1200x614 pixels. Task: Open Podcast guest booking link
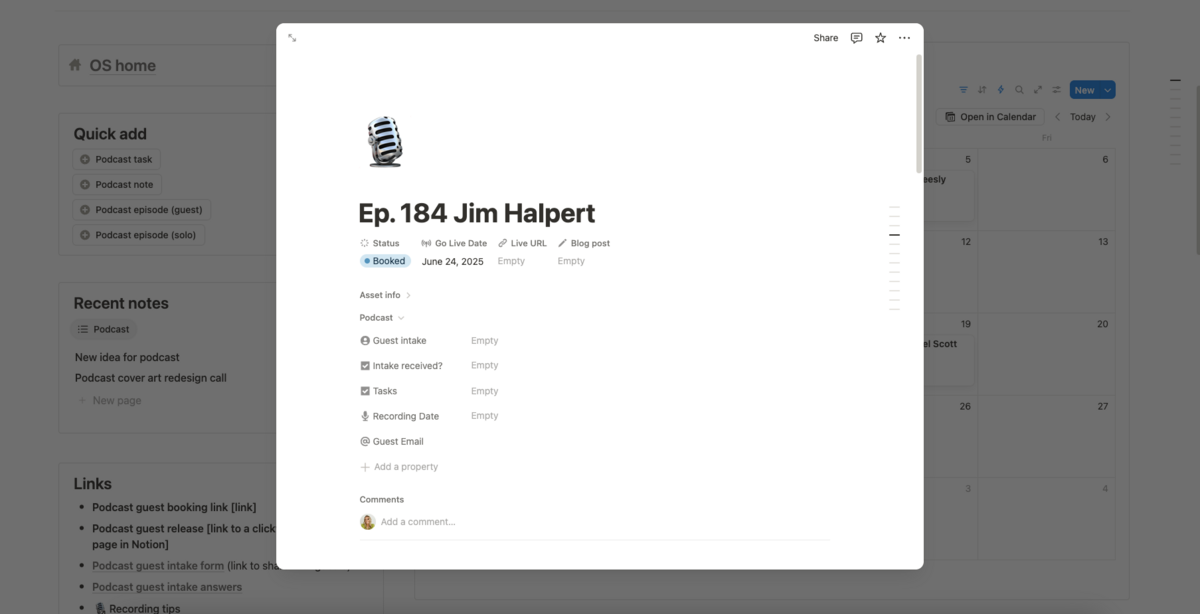174,507
